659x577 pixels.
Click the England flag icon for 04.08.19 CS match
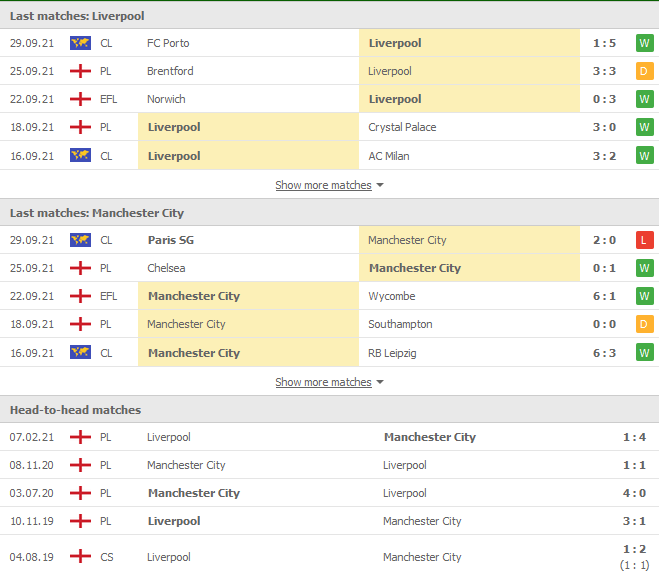pyautogui.click(x=80, y=557)
